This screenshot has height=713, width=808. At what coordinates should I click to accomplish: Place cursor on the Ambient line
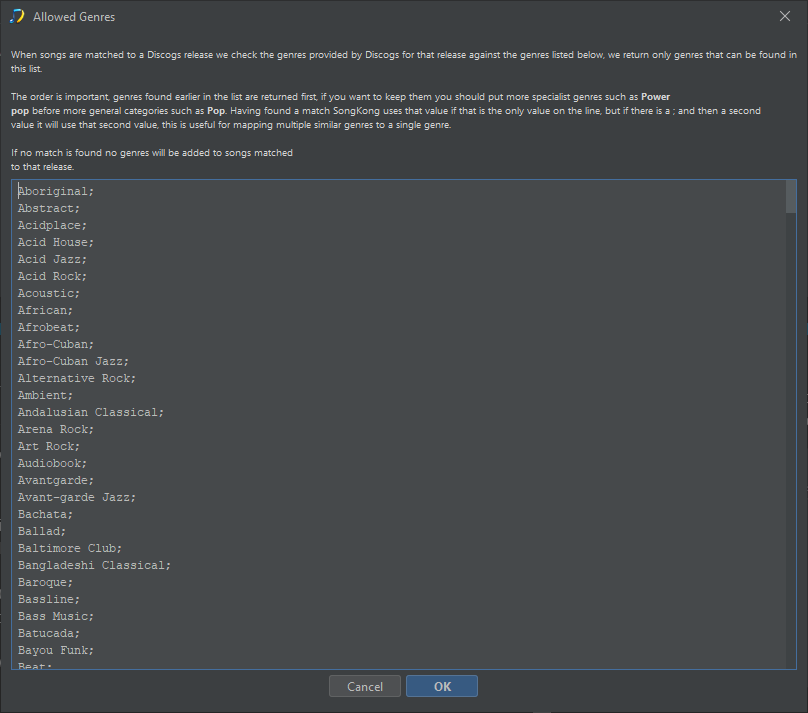tap(45, 395)
